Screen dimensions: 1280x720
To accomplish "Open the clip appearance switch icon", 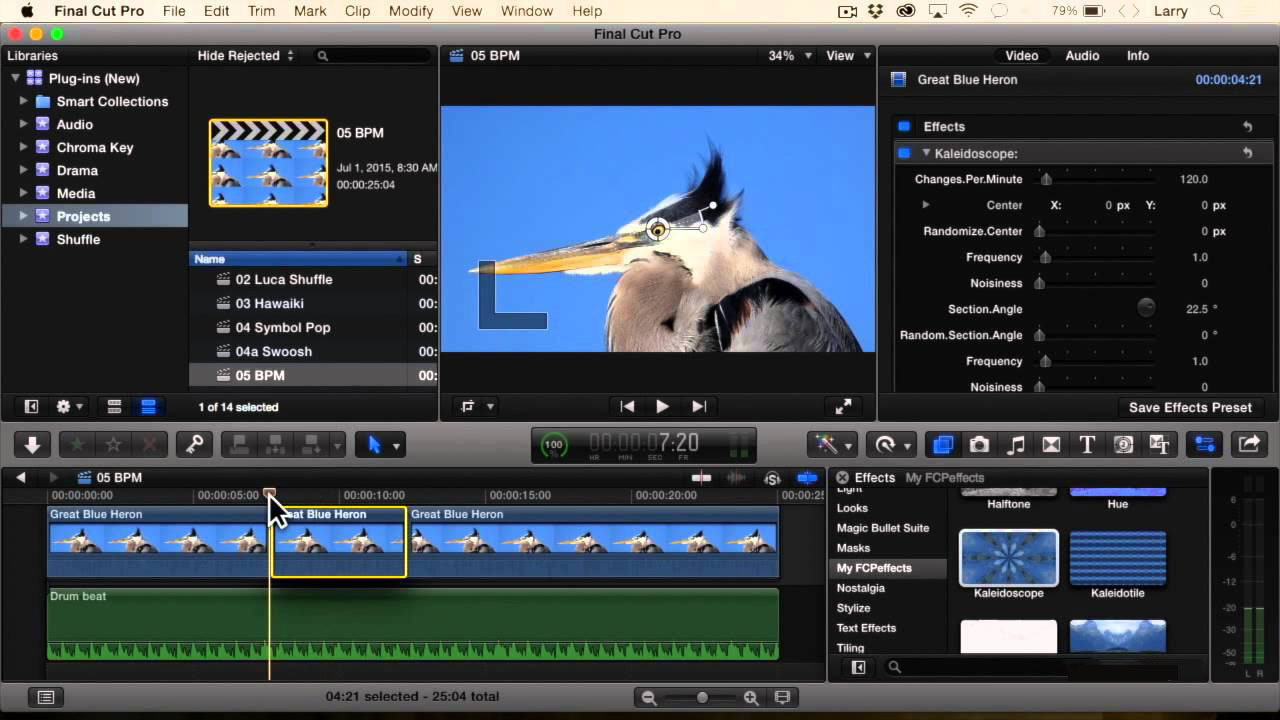I will (783, 697).
